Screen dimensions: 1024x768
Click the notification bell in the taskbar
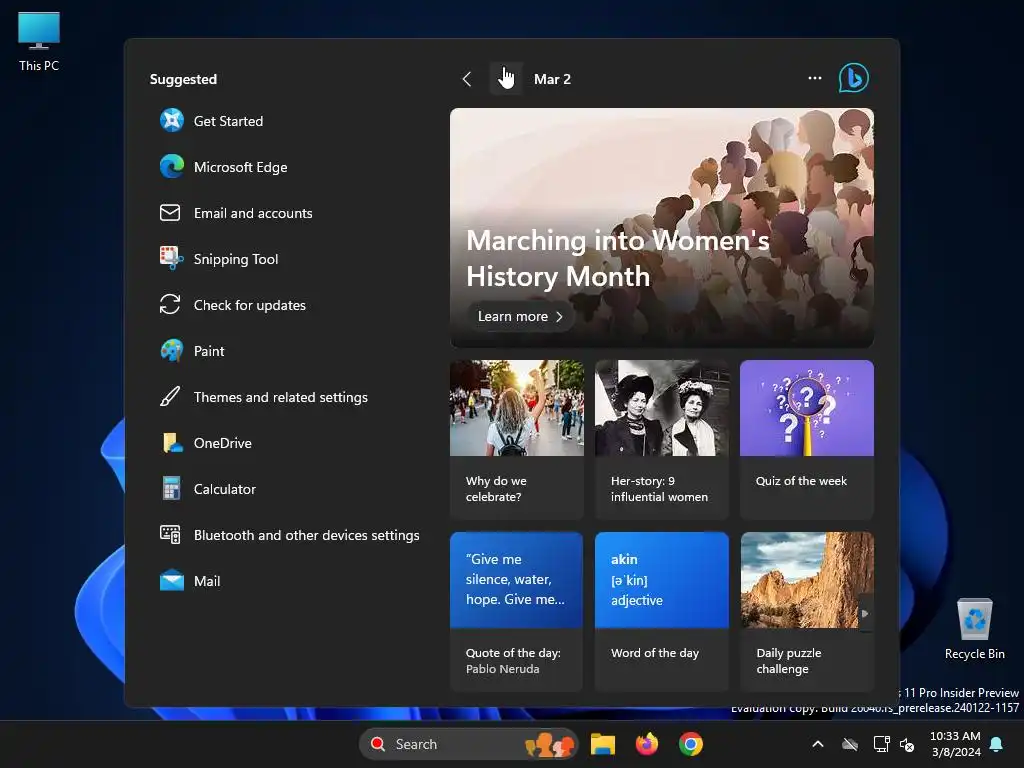point(997,744)
